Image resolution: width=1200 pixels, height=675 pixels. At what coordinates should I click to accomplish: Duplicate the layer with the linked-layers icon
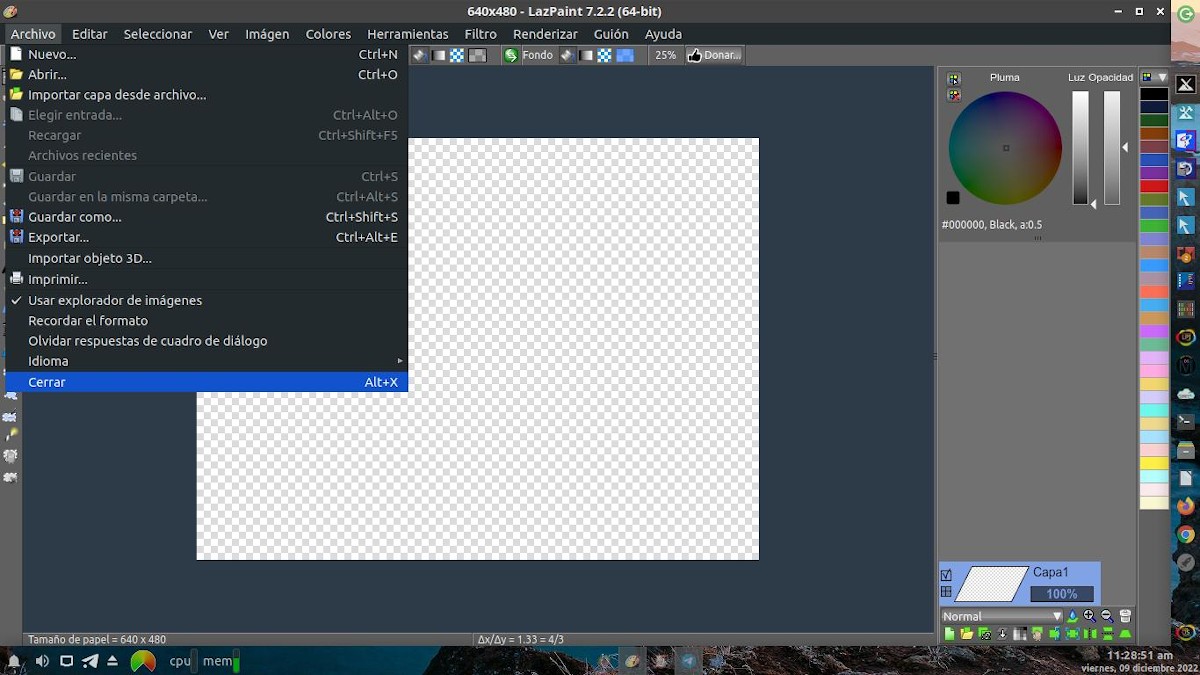(985, 633)
